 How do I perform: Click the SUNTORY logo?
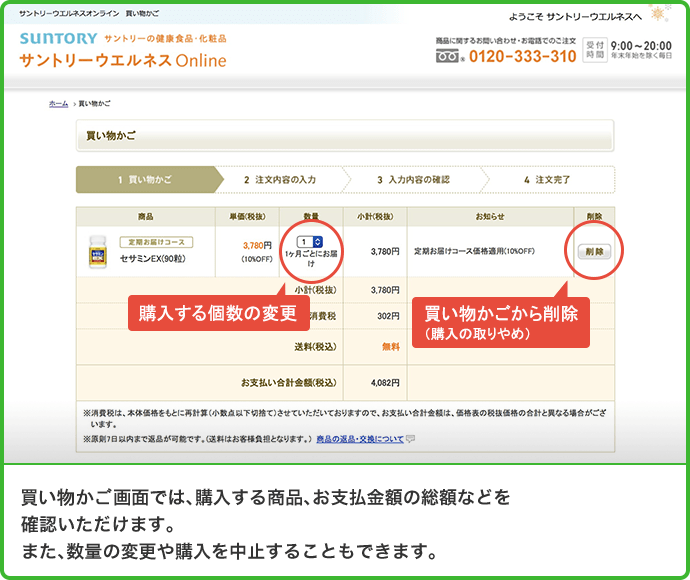point(58,39)
